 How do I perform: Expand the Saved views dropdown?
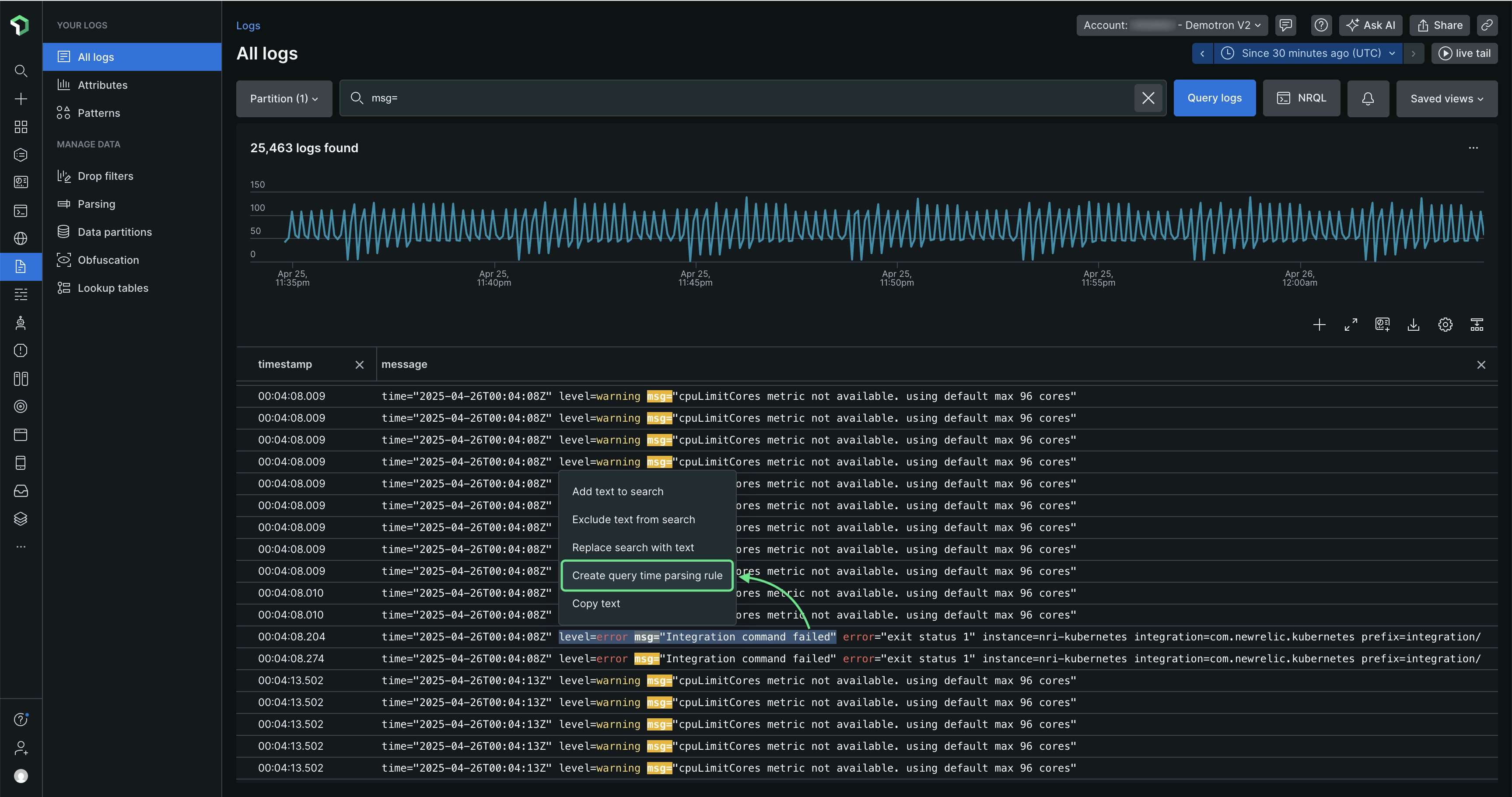(x=1446, y=98)
